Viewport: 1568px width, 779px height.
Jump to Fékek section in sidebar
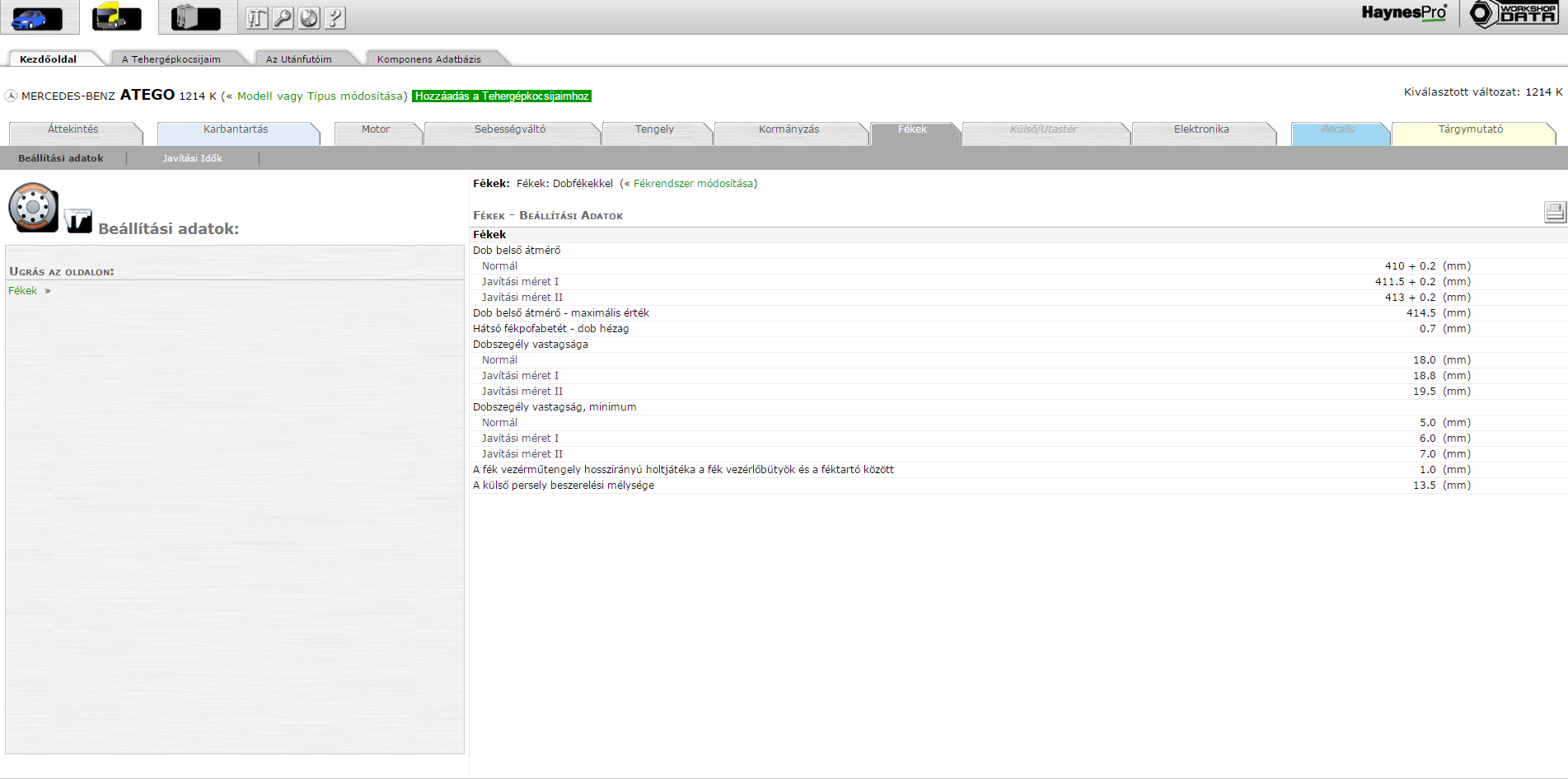tap(23, 291)
